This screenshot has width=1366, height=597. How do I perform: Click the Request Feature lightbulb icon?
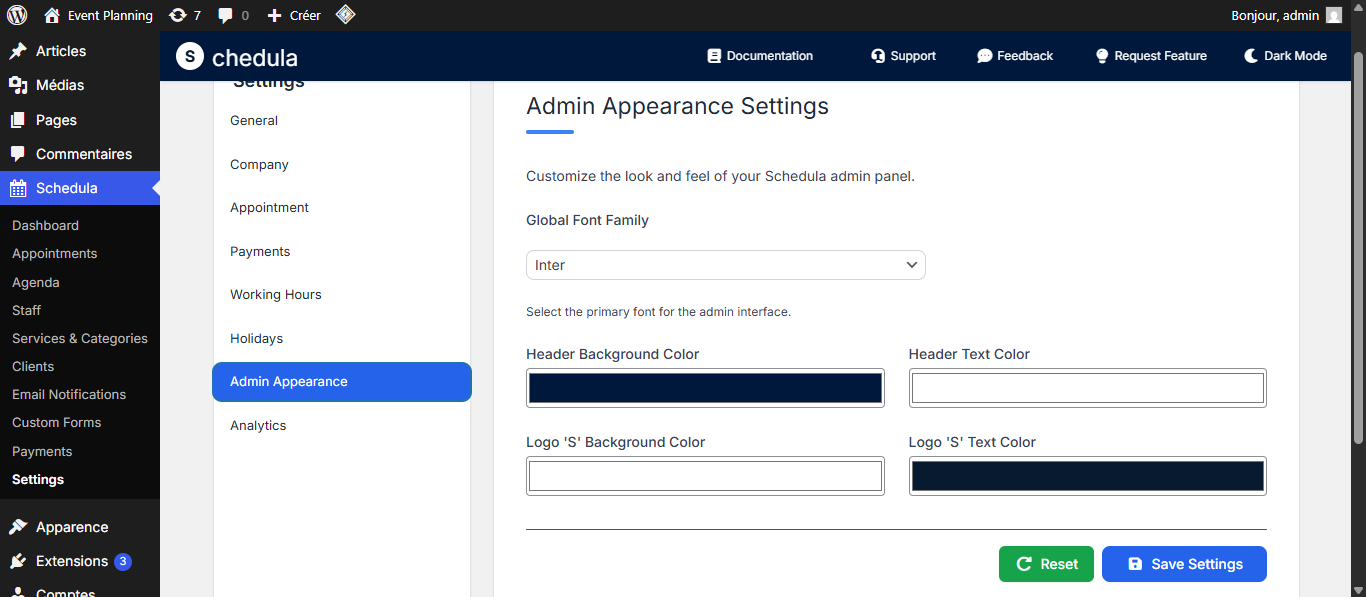tap(1102, 56)
